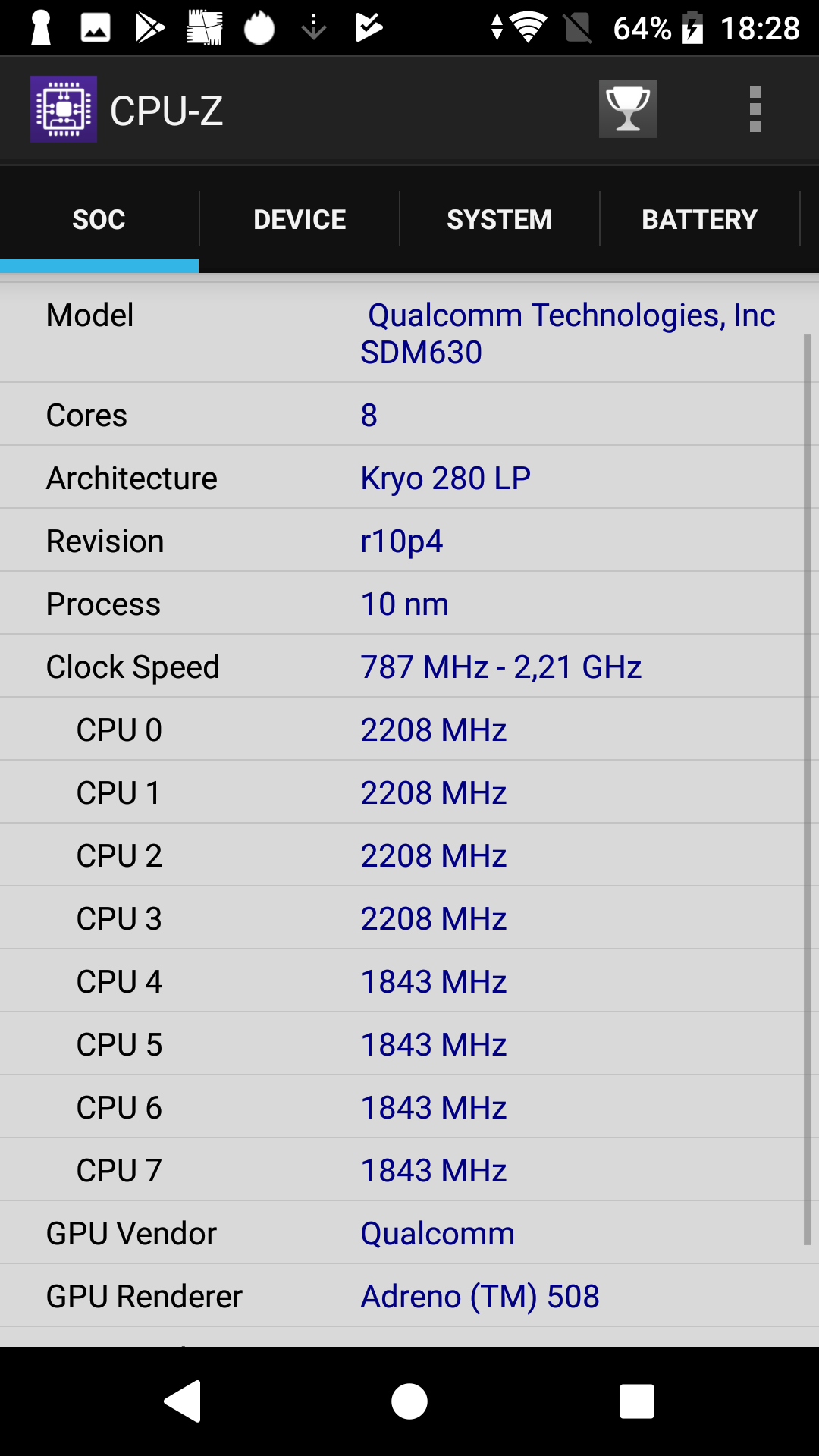Viewport: 819px width, 1456px height.
Task: Open the three-dot overflow menu
Action: [x=755, y=109]
